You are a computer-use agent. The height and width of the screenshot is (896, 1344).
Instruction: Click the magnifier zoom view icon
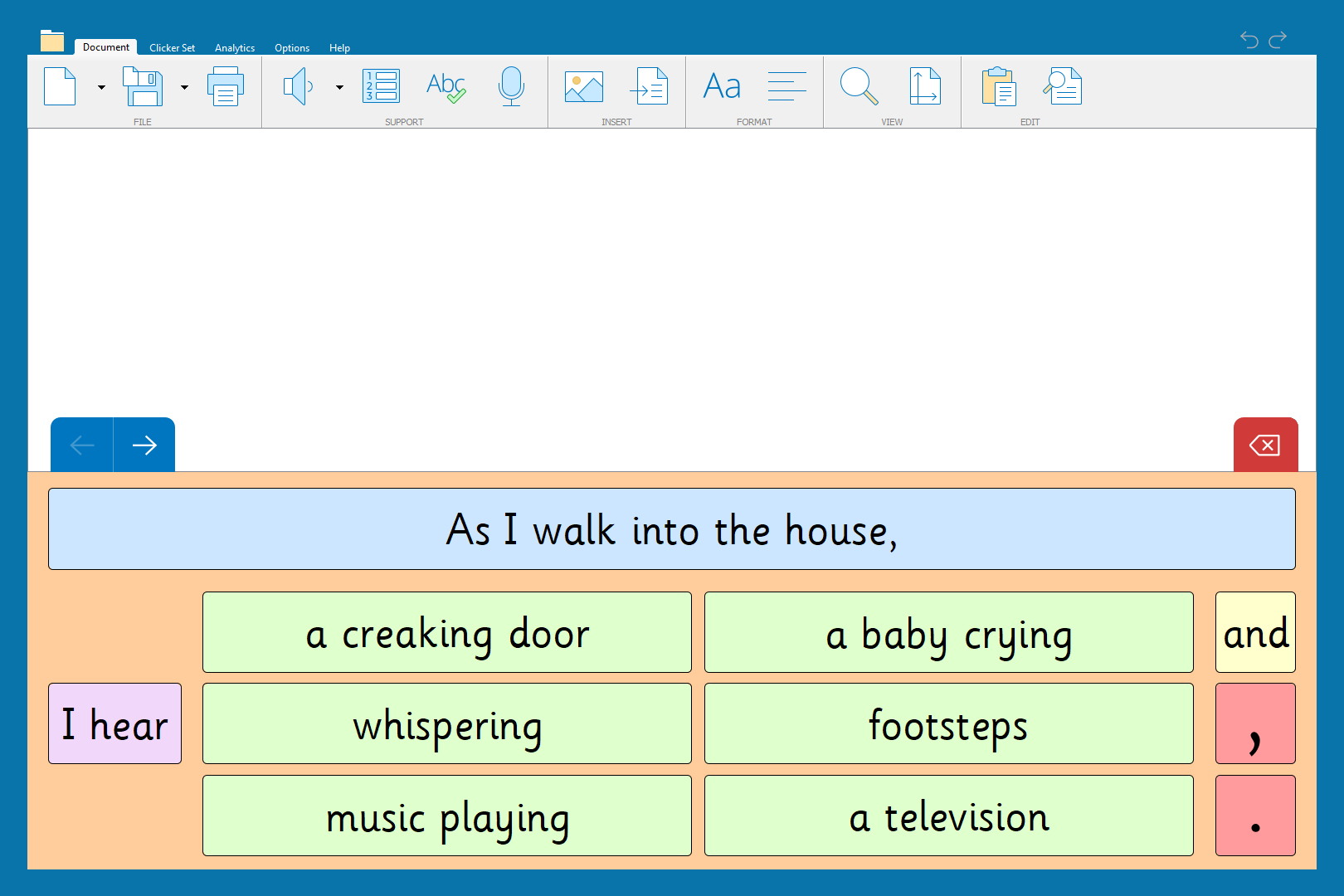pos(859,86)
